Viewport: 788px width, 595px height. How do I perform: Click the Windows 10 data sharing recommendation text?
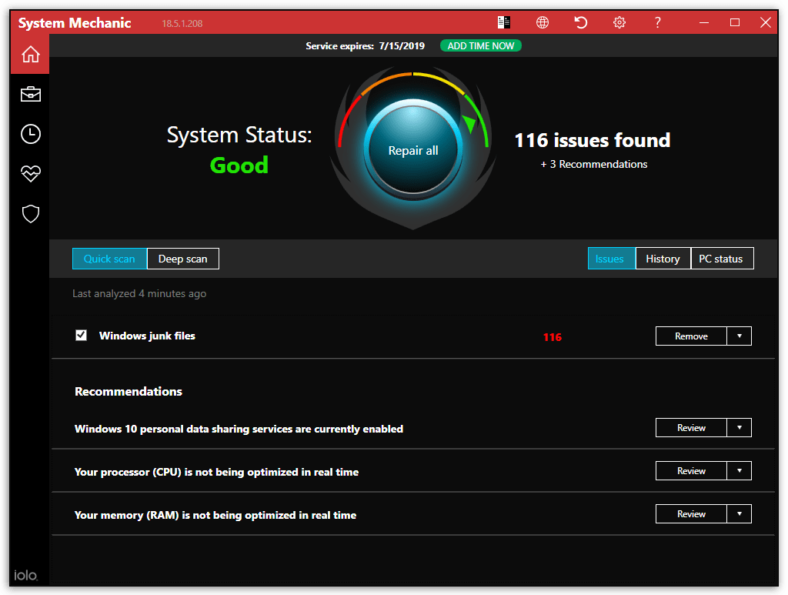click(239, 429)
